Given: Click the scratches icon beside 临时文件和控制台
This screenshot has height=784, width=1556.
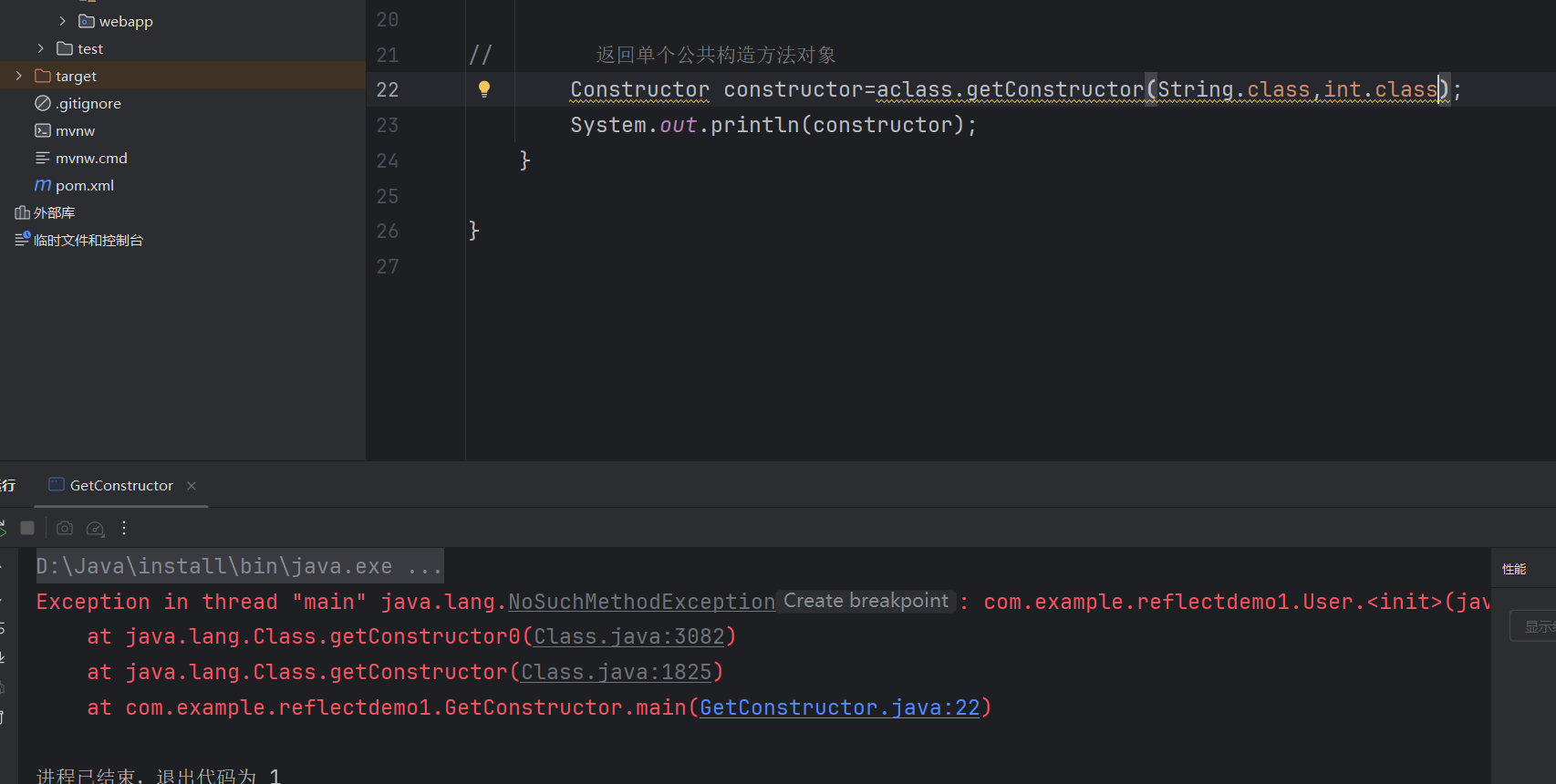Looking at the screenshot, I should [x=23, y=240].
